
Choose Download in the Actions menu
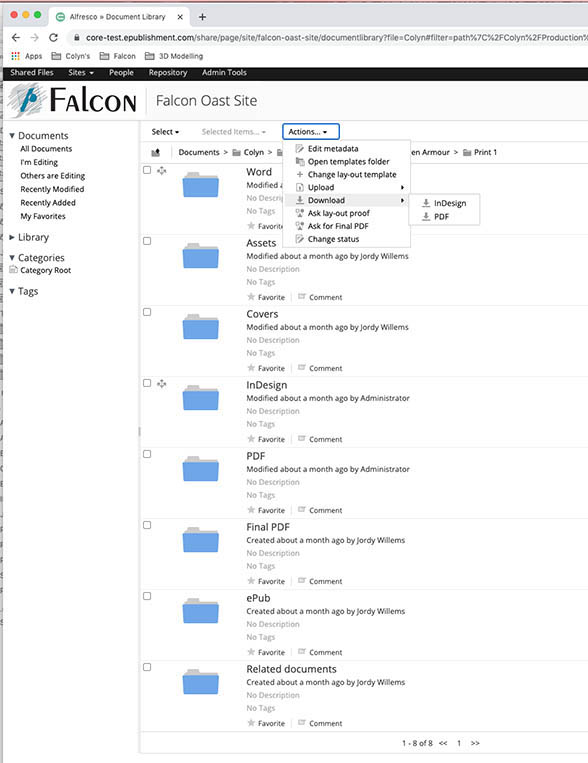pyautogui.click(x=349, y=200)
